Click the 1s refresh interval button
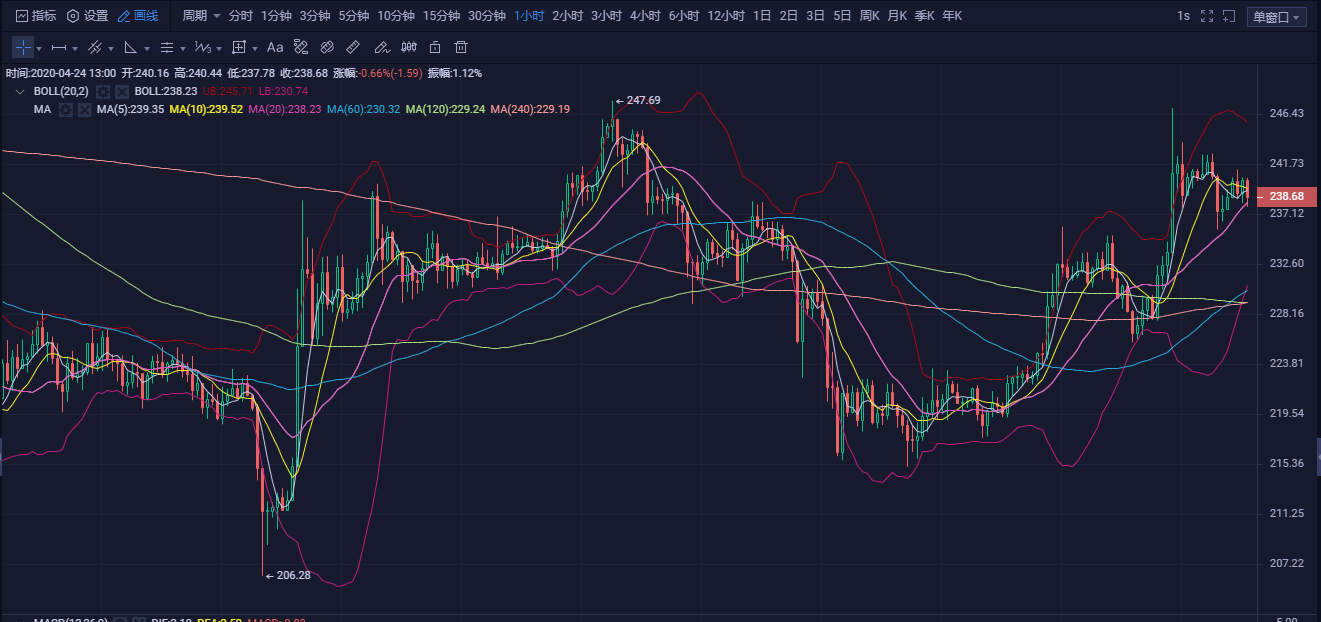 coord(1183,16)
